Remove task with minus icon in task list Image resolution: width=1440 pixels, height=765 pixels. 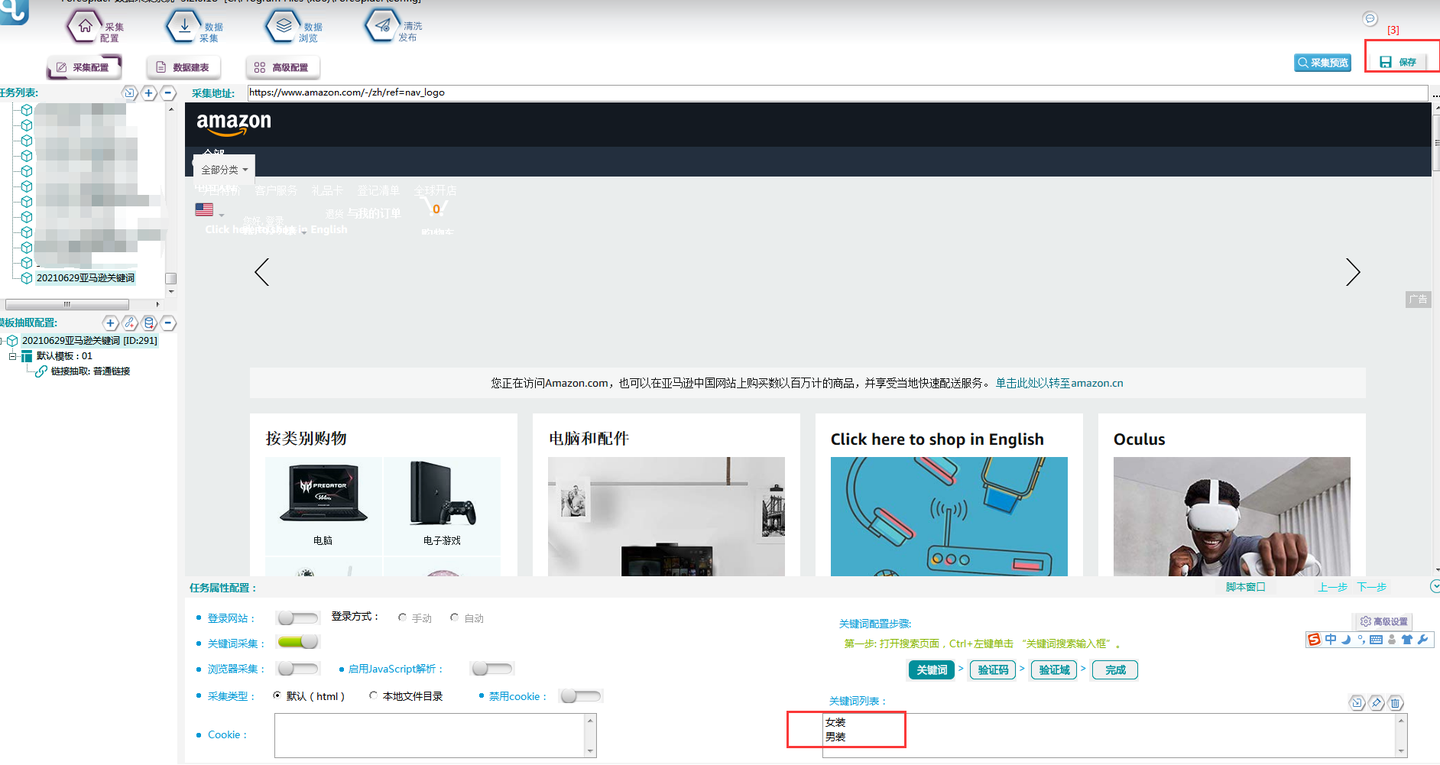pyautogui.click(x=168, y=93)
